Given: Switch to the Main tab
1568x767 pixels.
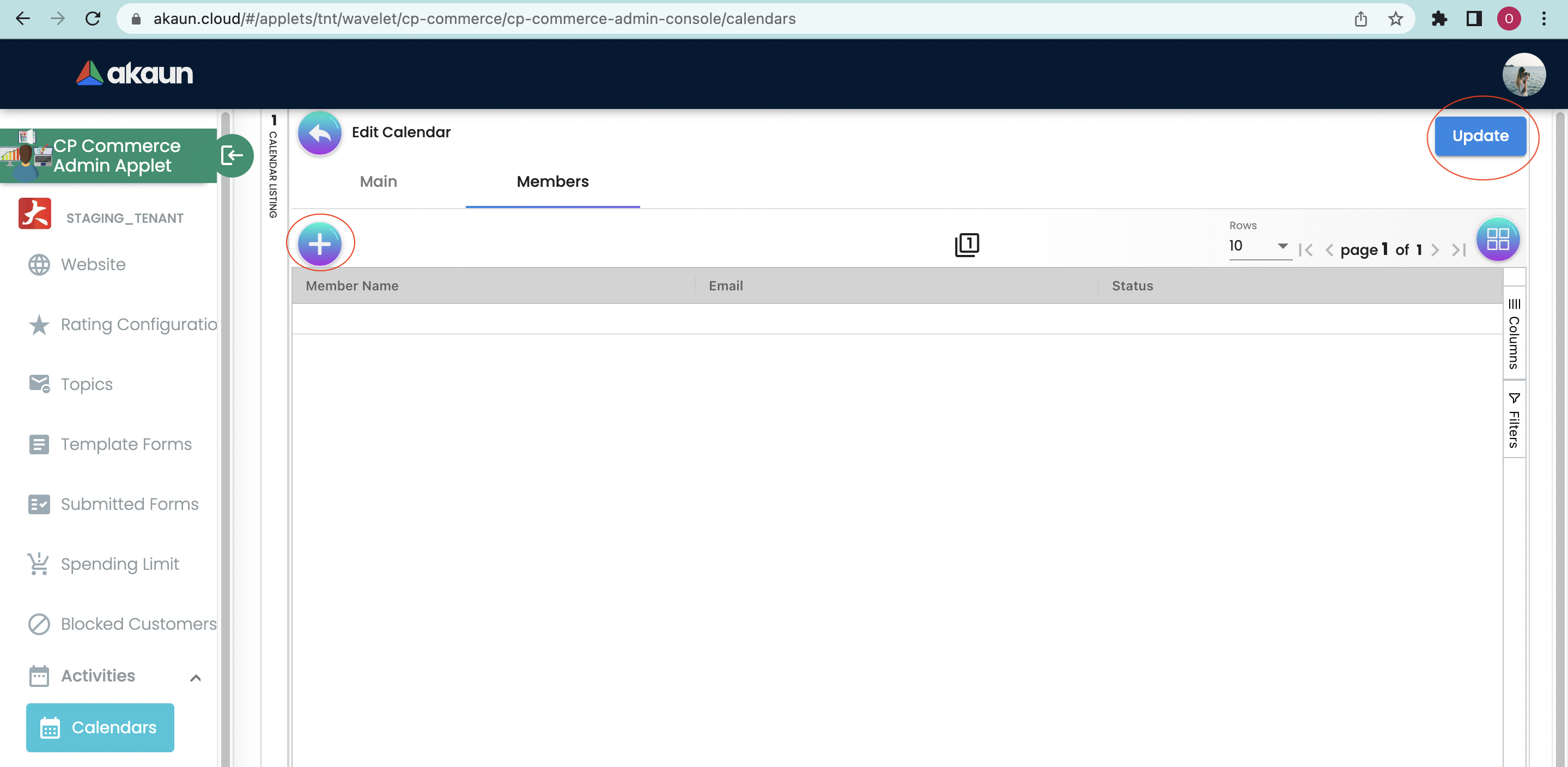Looking at the screenshot, I should [x=378, y=181].
